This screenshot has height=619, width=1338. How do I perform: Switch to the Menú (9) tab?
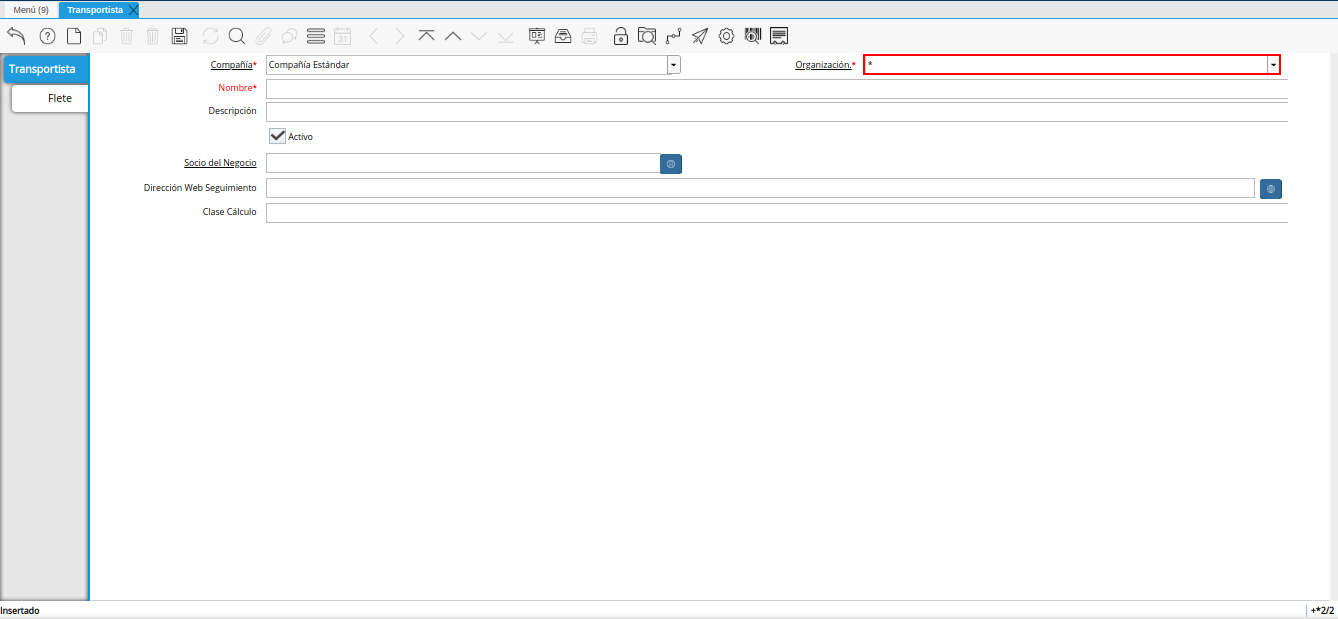click(x=31, y=9)
